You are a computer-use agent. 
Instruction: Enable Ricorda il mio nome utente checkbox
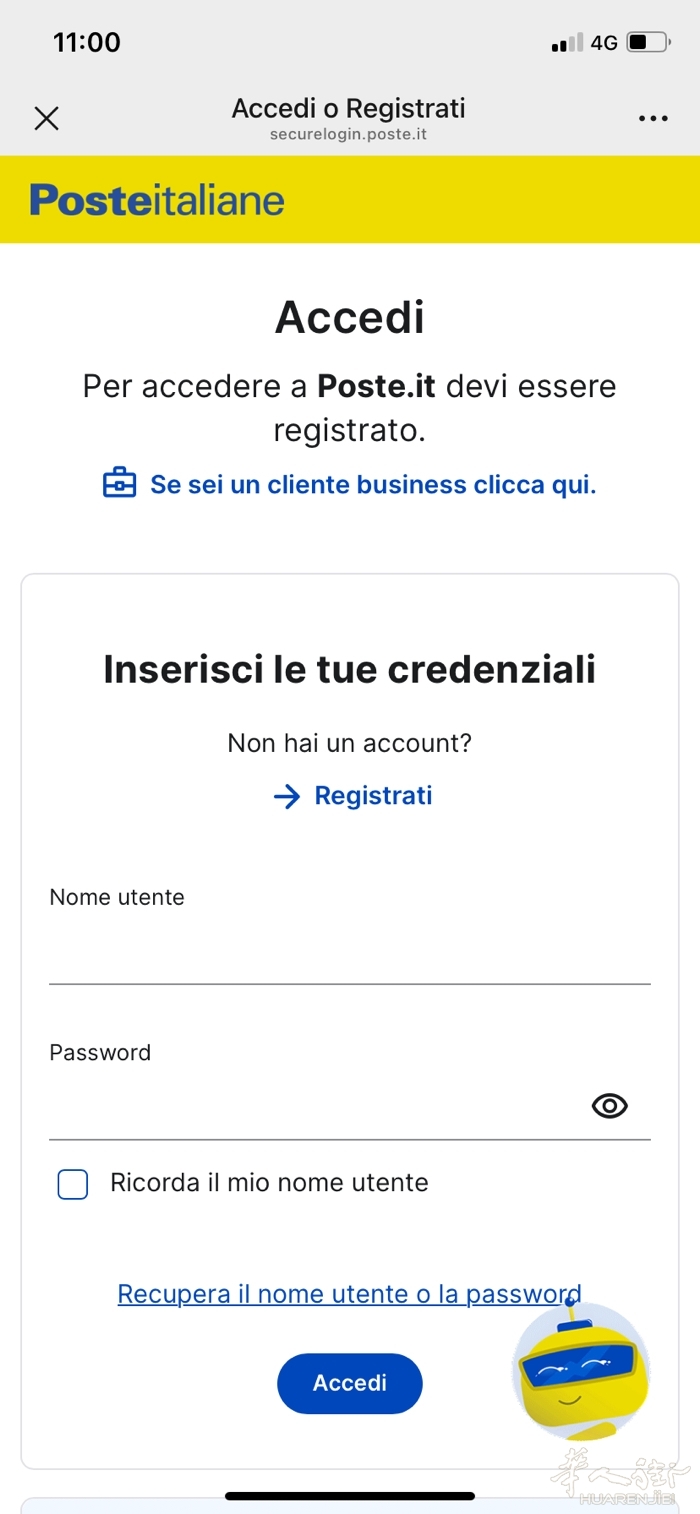(x=73, y=1184)
